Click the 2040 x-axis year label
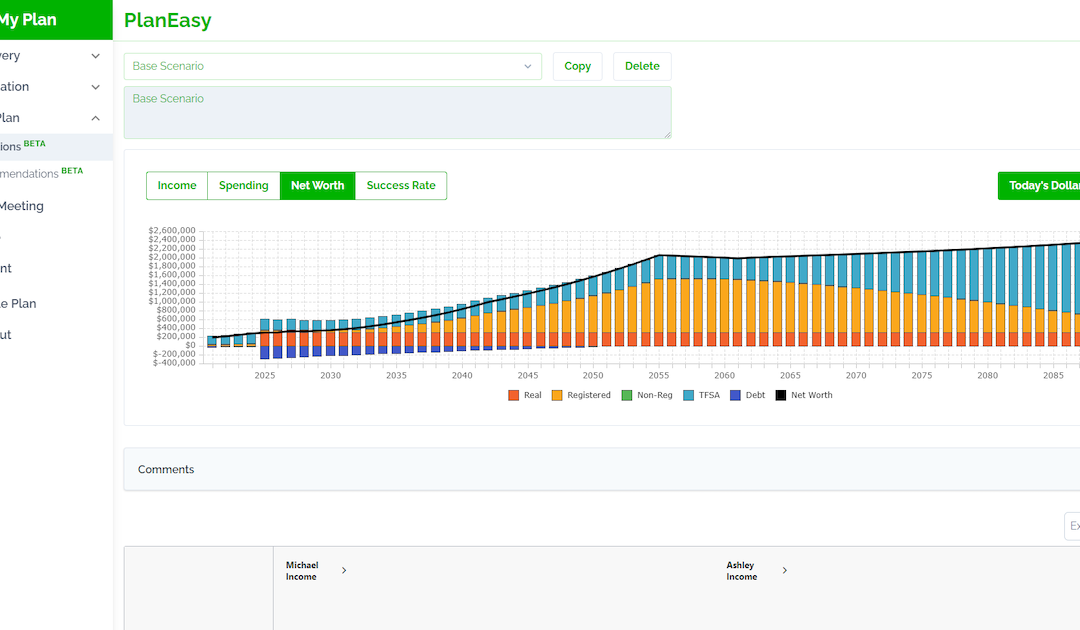The image size is (1080, 630). point(462,375)
